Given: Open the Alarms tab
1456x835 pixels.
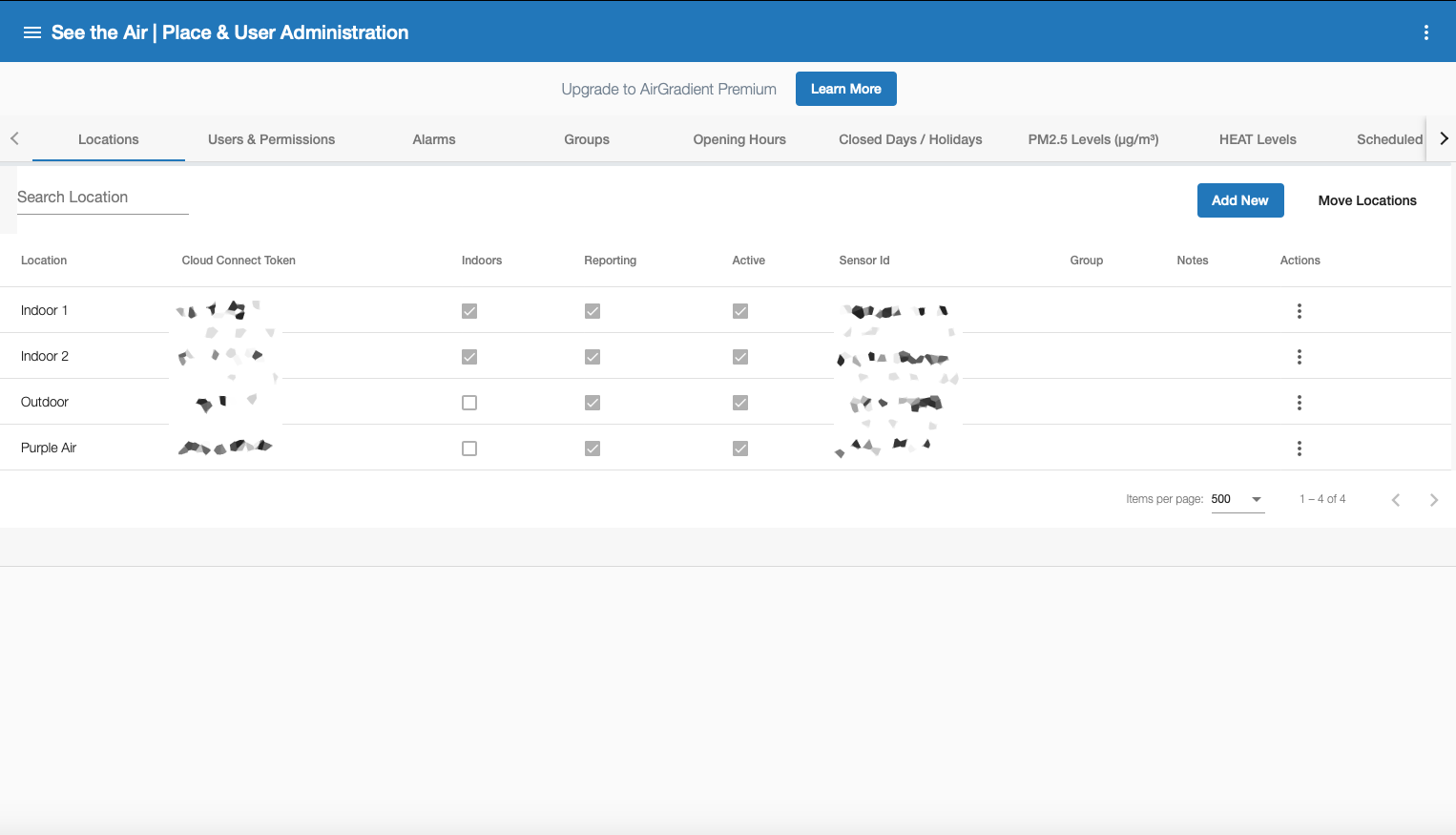Looking at the screenshot, I should 434,139.
